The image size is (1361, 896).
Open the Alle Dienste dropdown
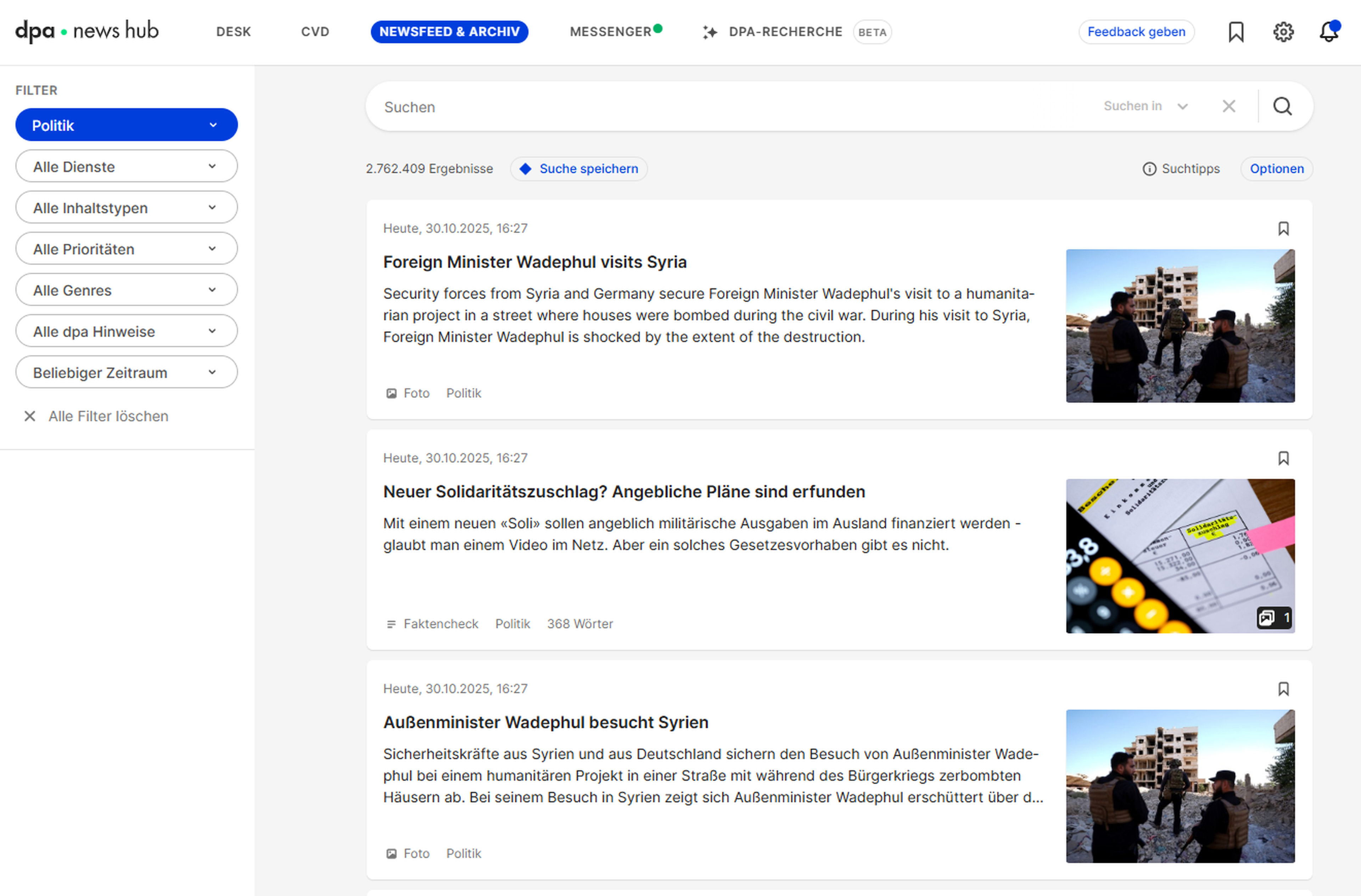(x=127, y=167)
